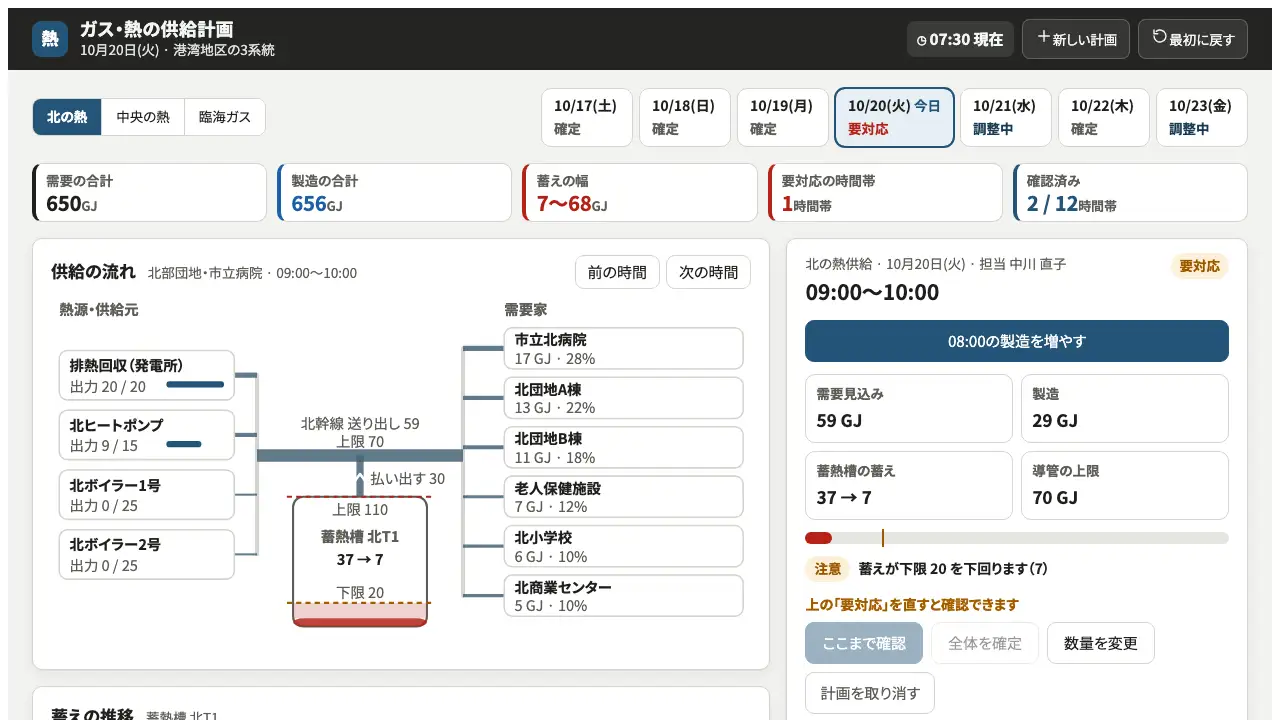Click the 確認済み 2 / 12 card
The width and height of the screenshot is (1280, 720).
pos(1130,192)
